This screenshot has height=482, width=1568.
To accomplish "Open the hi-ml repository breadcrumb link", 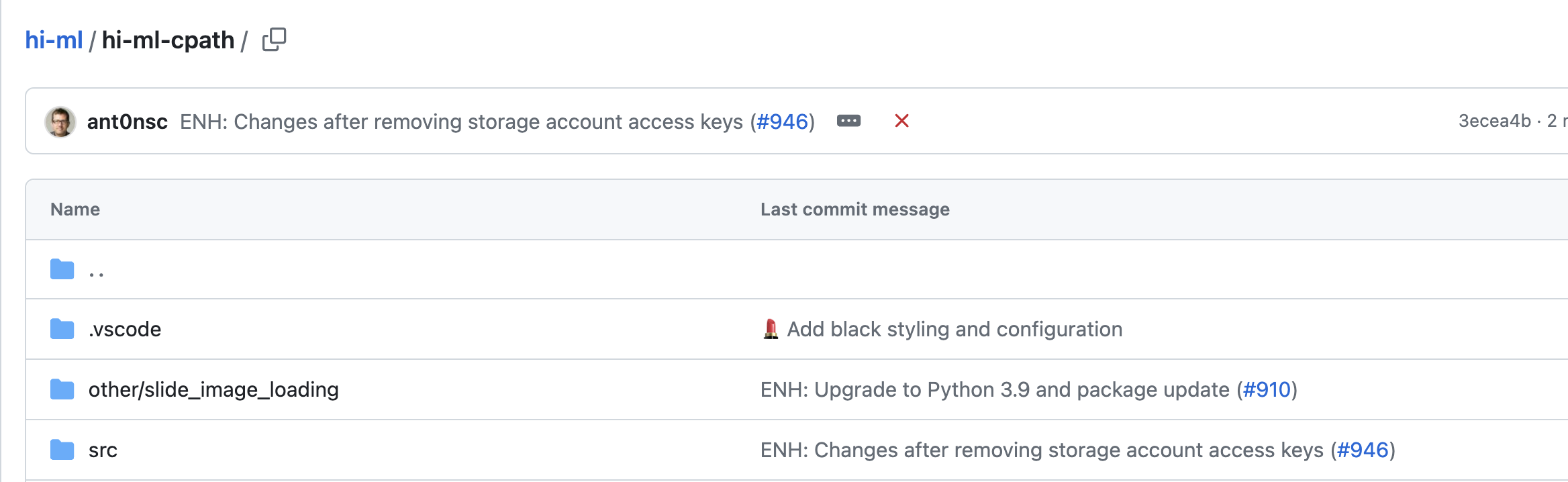I will pos(54,40).
